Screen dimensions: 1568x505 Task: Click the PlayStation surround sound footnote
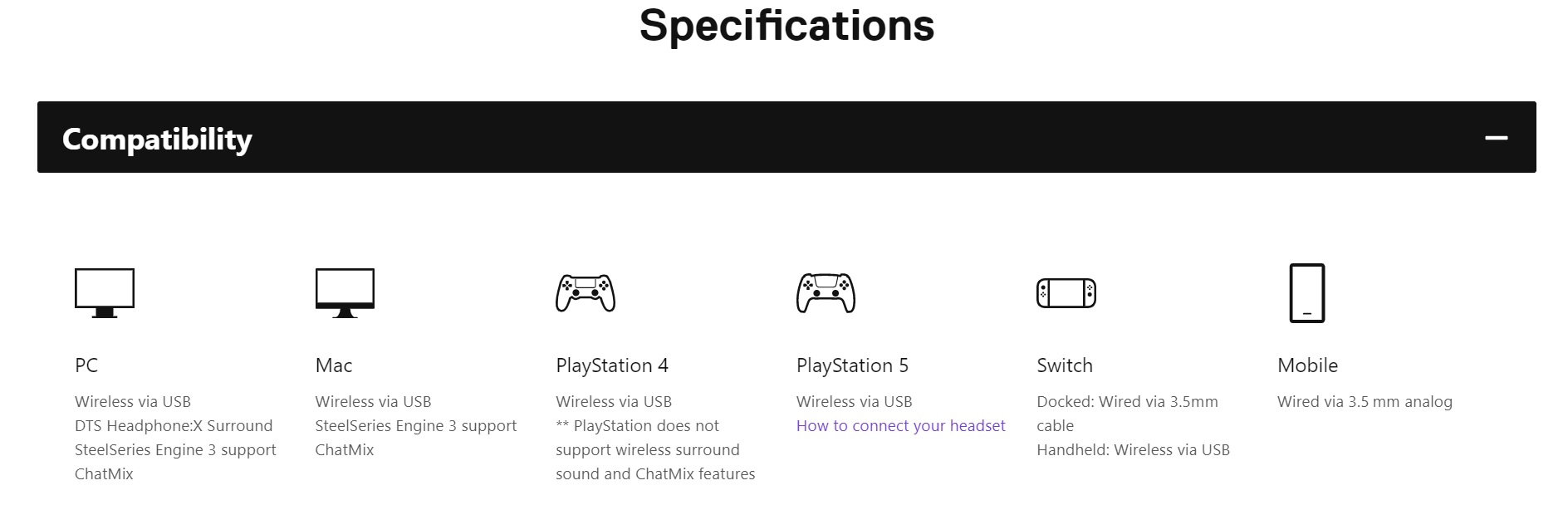[x=655, y=450]
